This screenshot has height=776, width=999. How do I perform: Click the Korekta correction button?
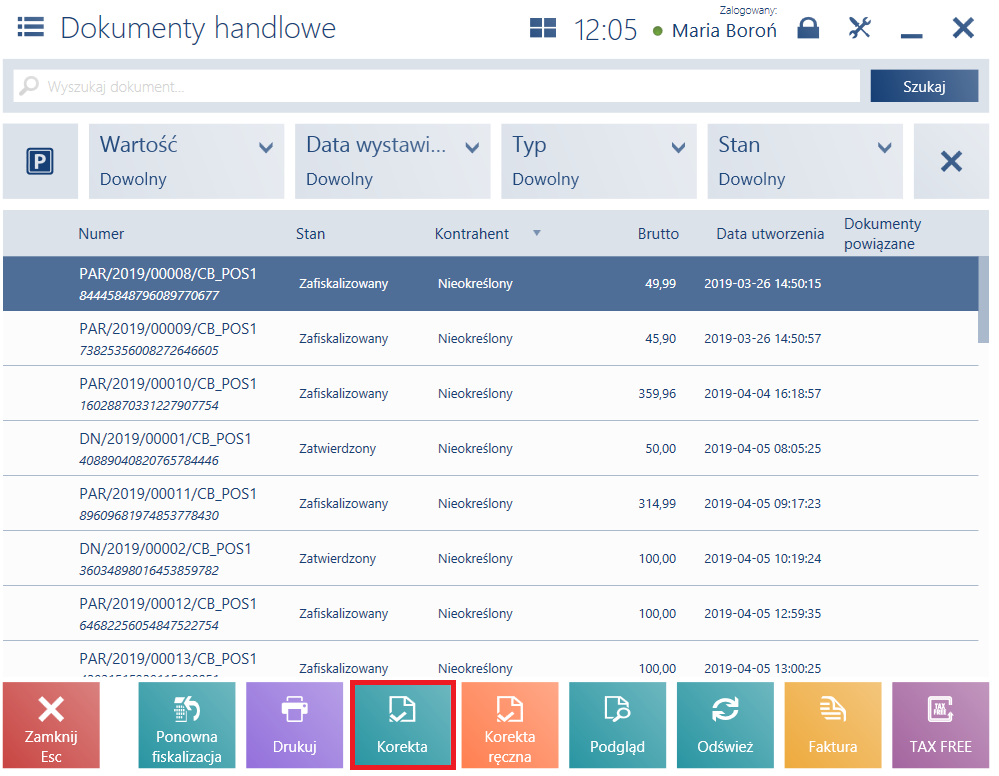[402, 725]
